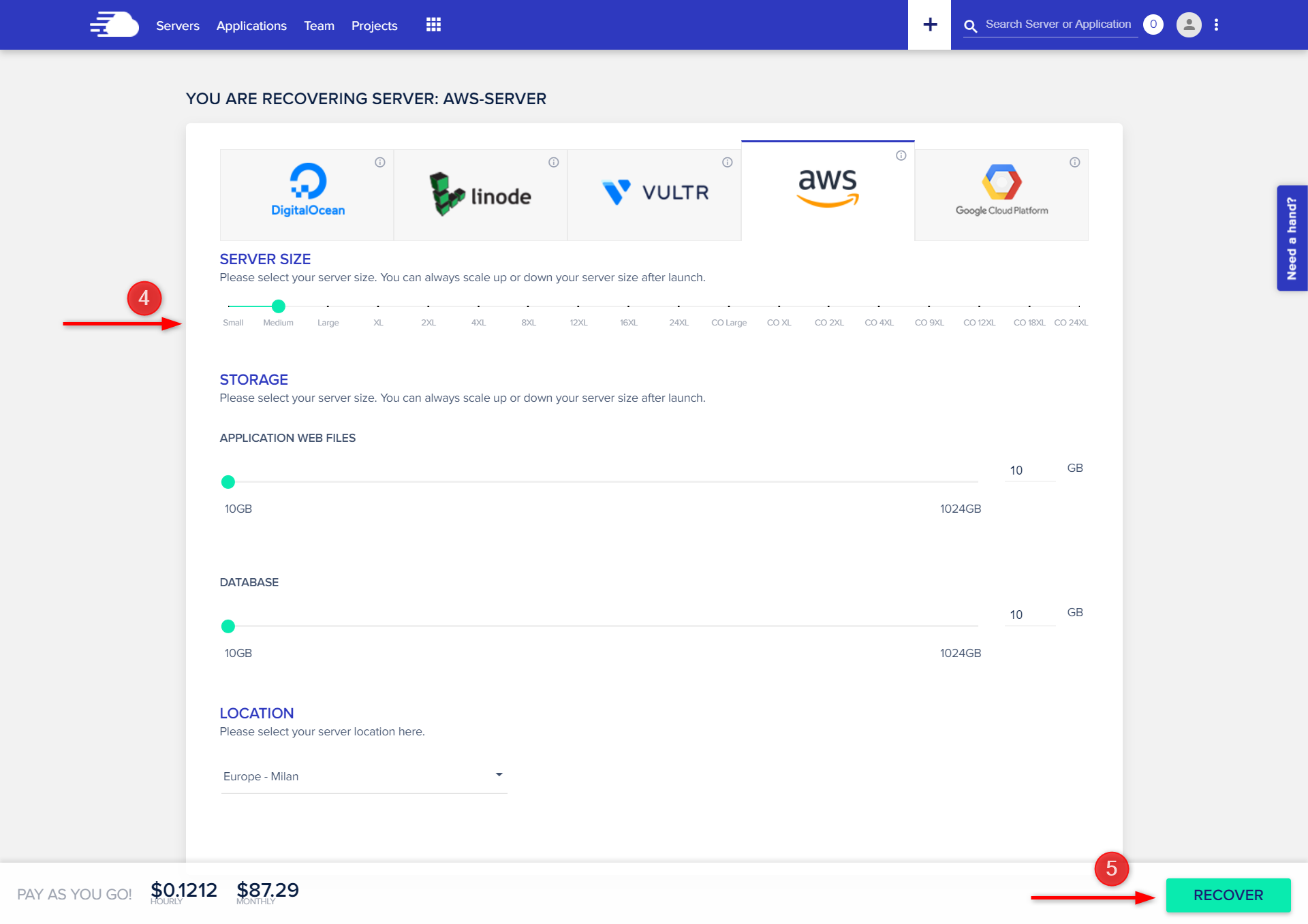
Task: Open the Need a hand? panel
Action: click(1292, 238)
